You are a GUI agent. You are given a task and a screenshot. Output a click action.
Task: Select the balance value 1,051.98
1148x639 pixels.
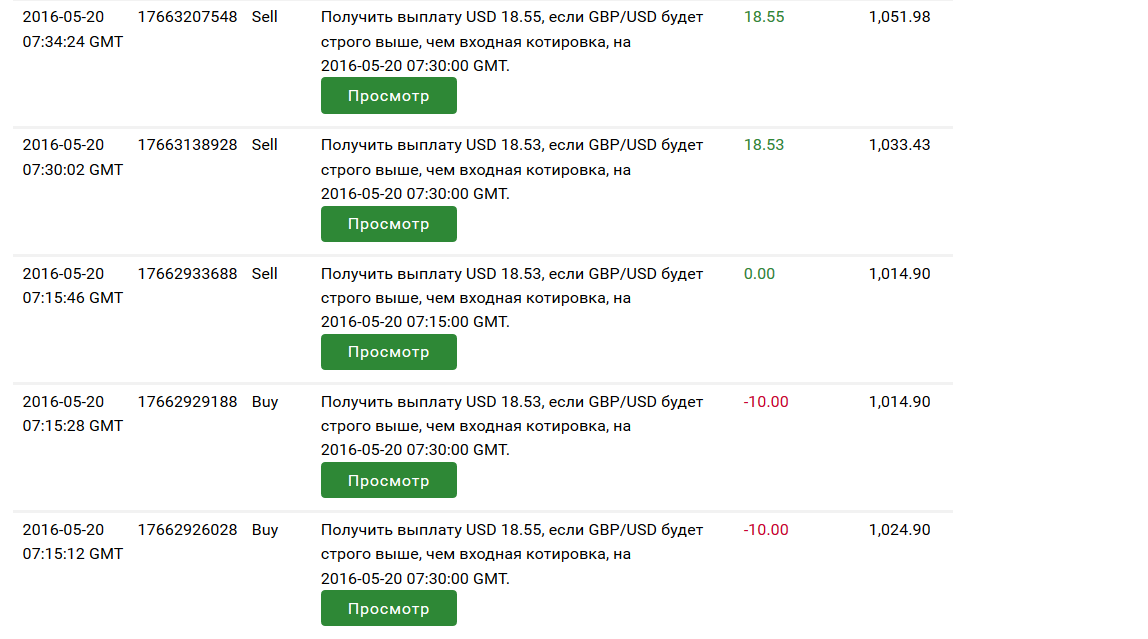click(x=899, y=17)
